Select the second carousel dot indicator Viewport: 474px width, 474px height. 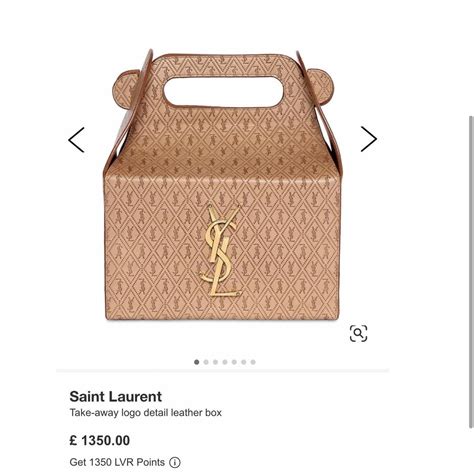206,362
